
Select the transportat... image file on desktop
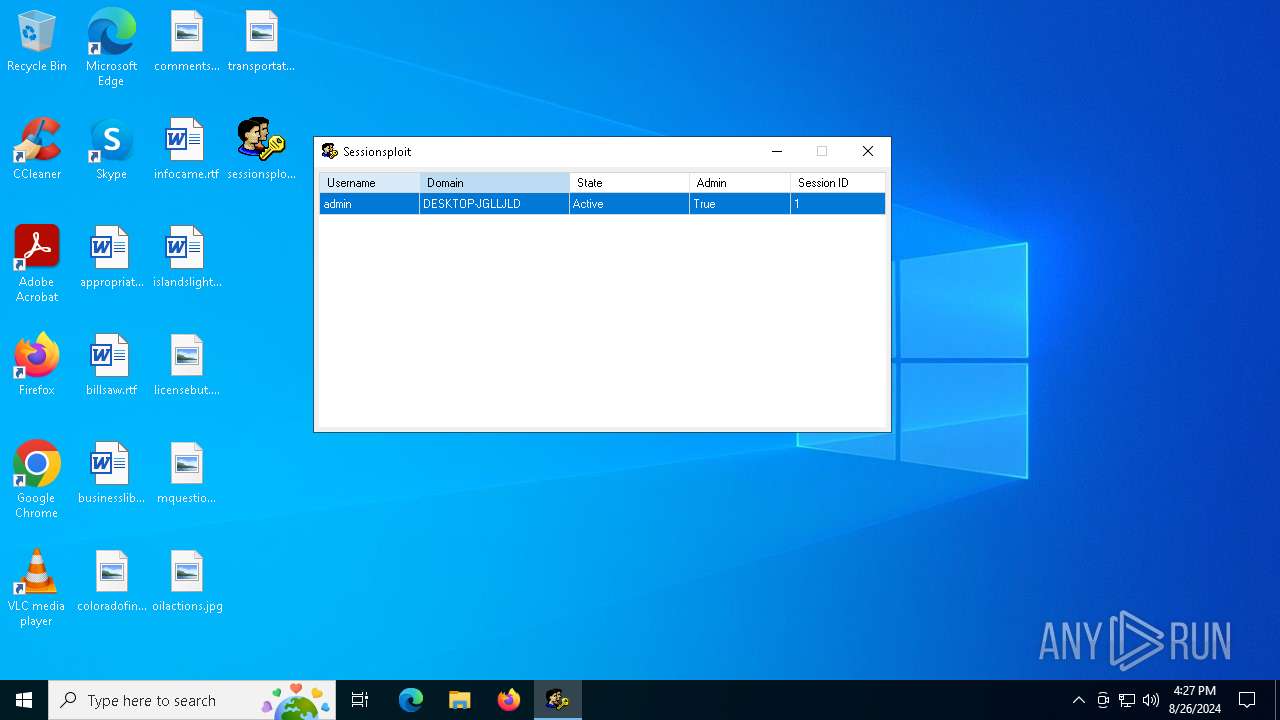point(261,42)
